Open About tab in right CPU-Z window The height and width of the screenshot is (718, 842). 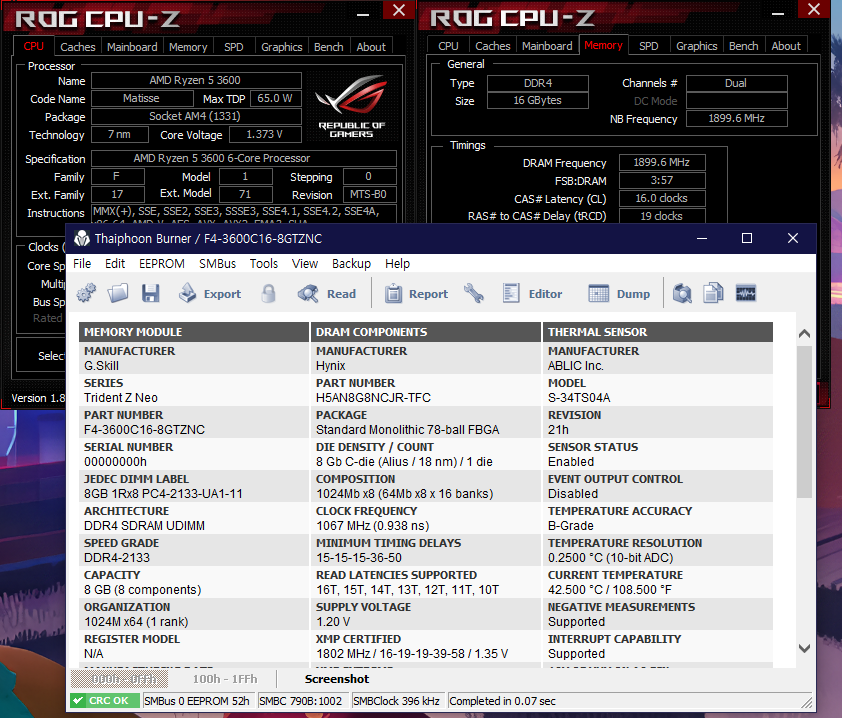coord(786,46)
